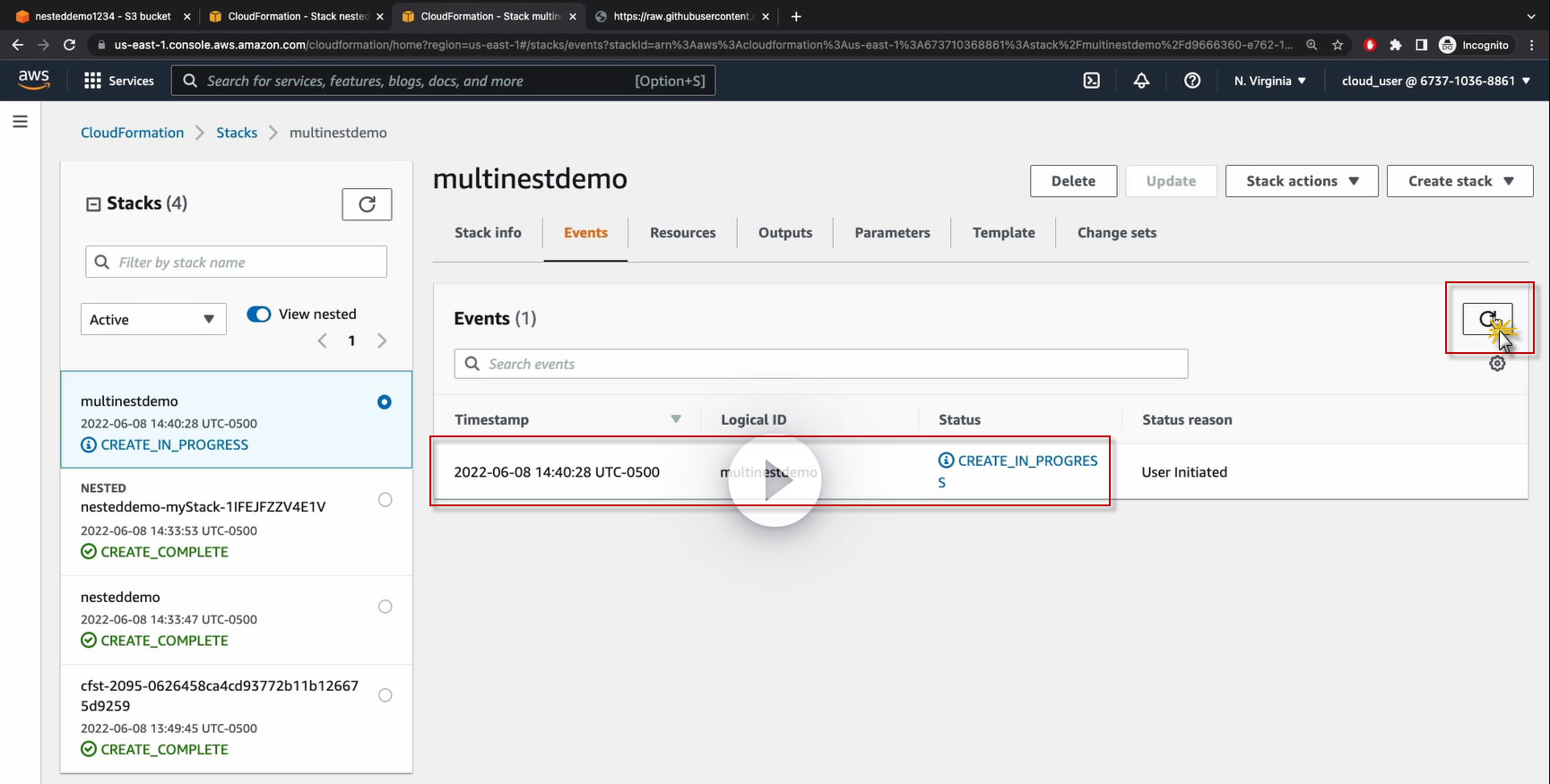Open the browser extensions puzzle icon

click(x=1395, y=45)
